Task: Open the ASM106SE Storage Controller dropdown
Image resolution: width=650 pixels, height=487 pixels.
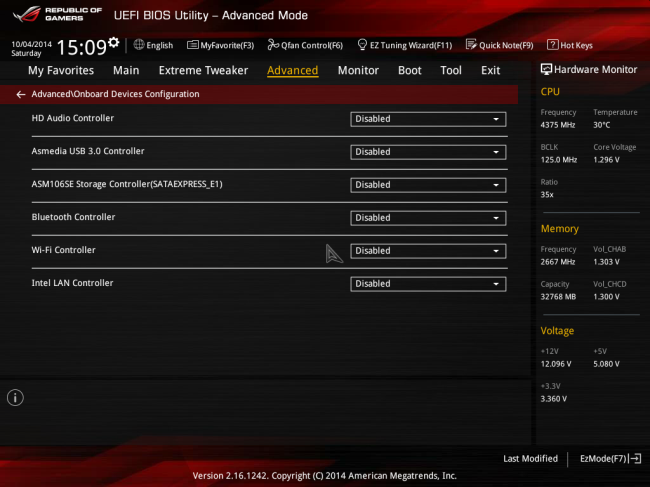Action: (x=427, y=185)
